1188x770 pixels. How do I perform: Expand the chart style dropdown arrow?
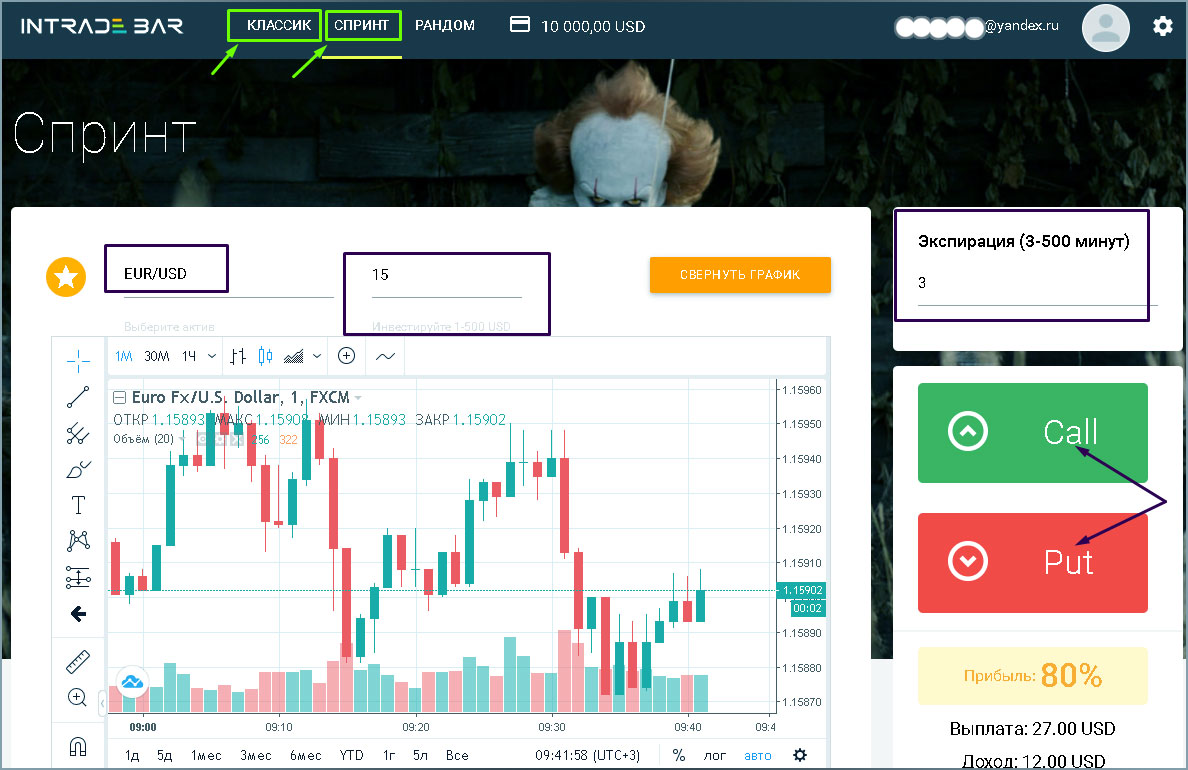317,356
